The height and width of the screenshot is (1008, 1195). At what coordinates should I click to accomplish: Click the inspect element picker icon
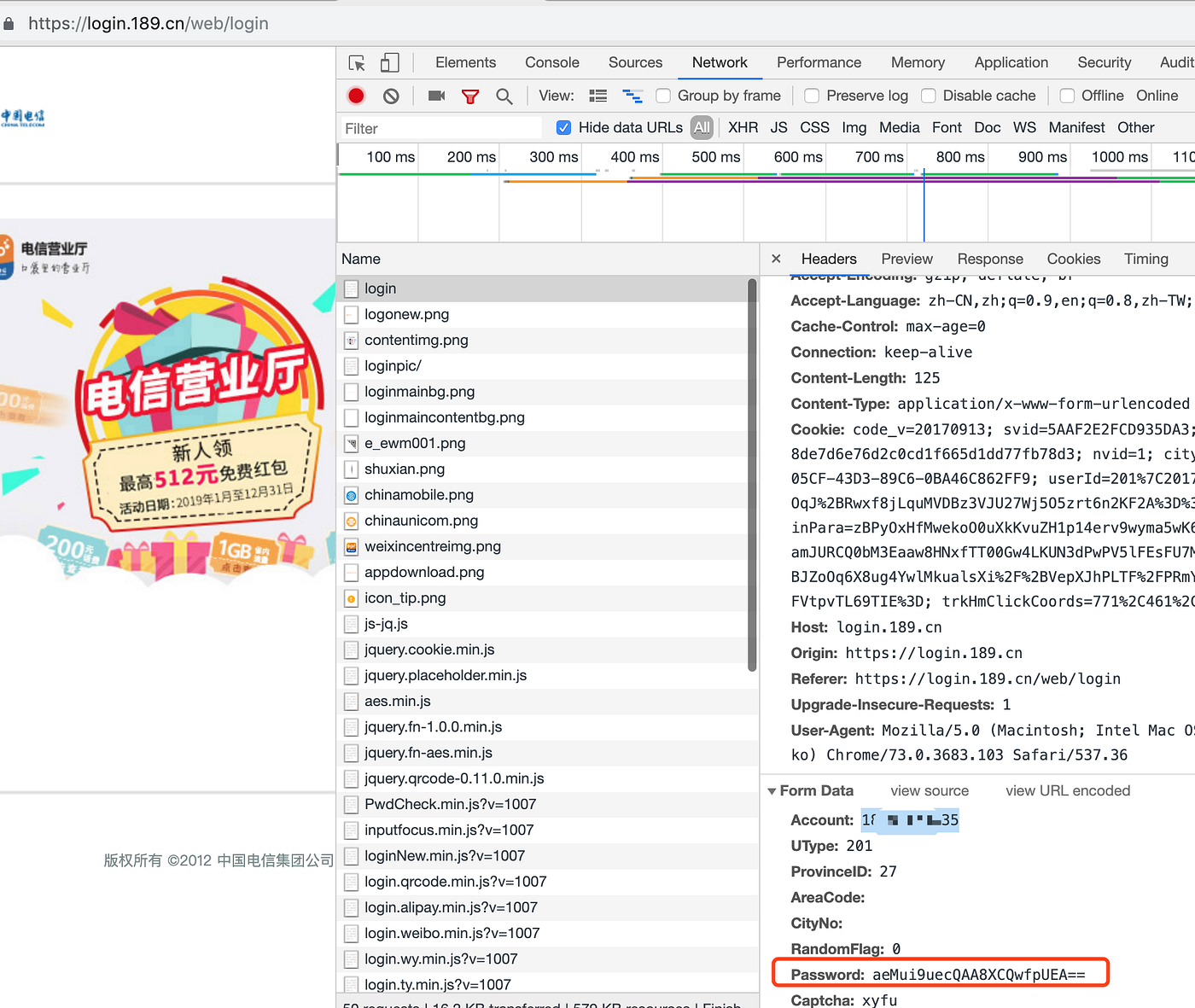[x=357, y=63]
